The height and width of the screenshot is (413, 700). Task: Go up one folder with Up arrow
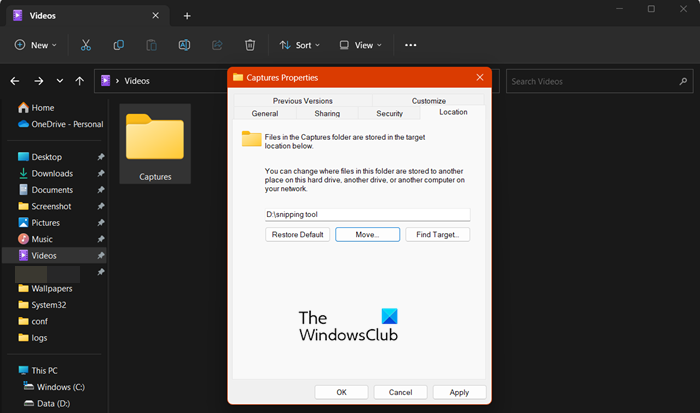coord(79,80)
